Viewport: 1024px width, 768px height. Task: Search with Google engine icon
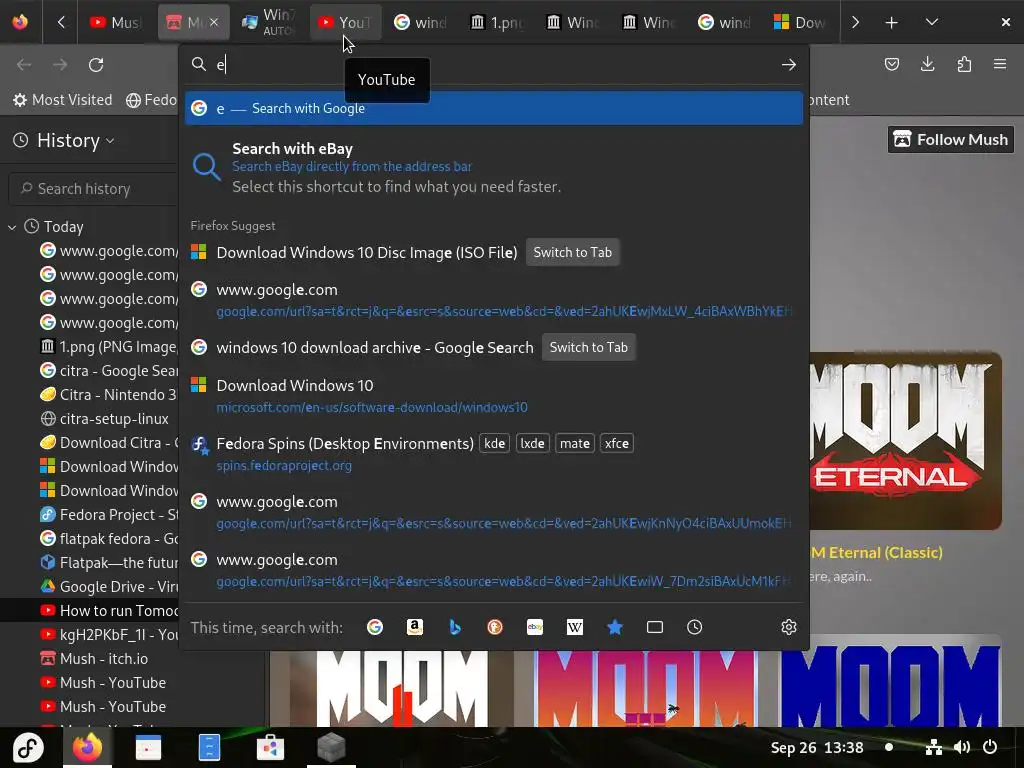tap(375, 628)
